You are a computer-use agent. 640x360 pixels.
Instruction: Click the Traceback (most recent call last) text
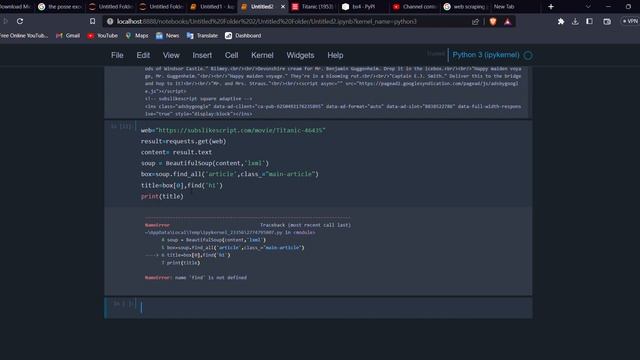[x=305, y=225]
